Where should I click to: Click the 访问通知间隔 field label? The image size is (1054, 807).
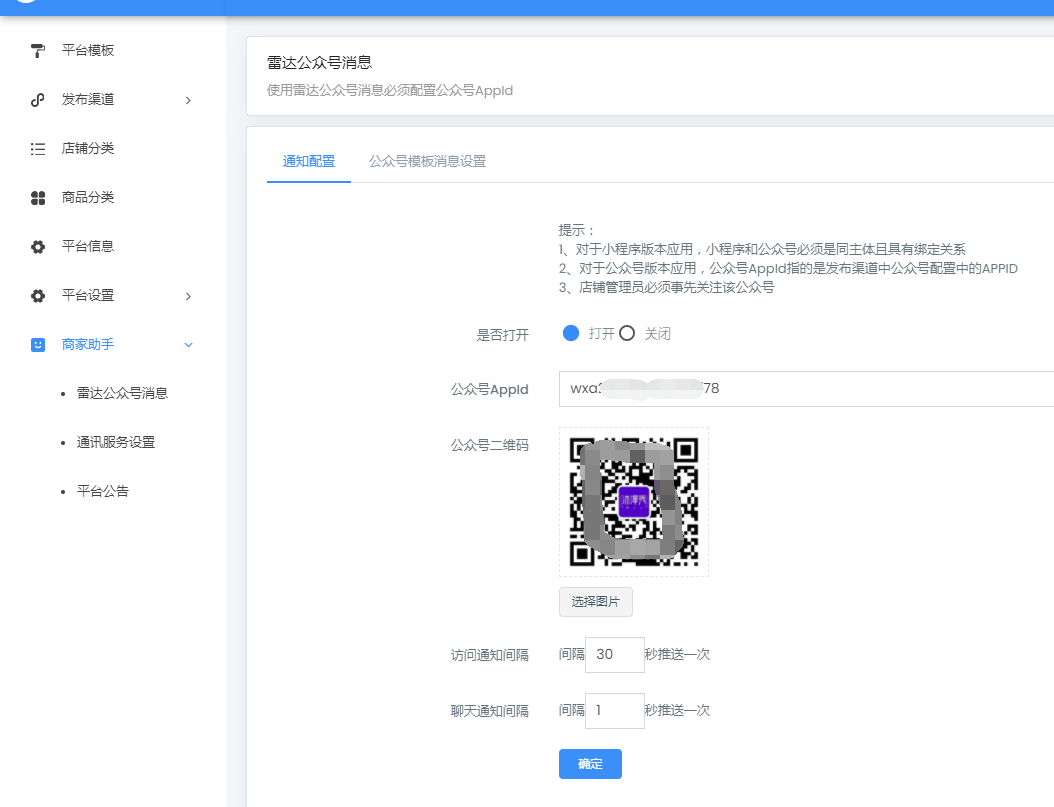click(489, 655)
